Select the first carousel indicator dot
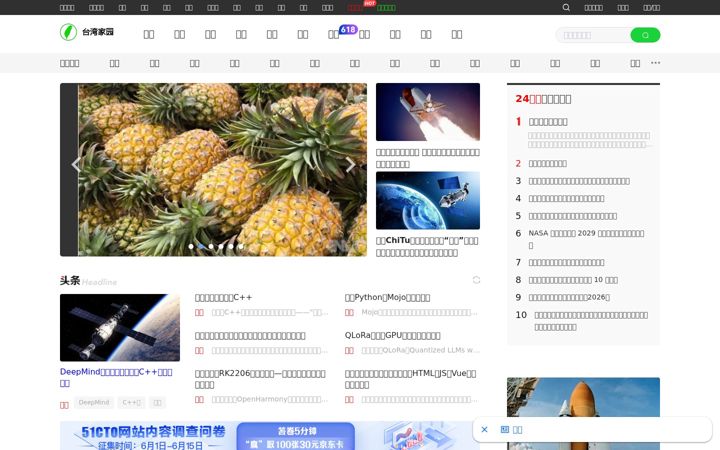The width and height of the screenshot is (720, 450). click(191, 247)
